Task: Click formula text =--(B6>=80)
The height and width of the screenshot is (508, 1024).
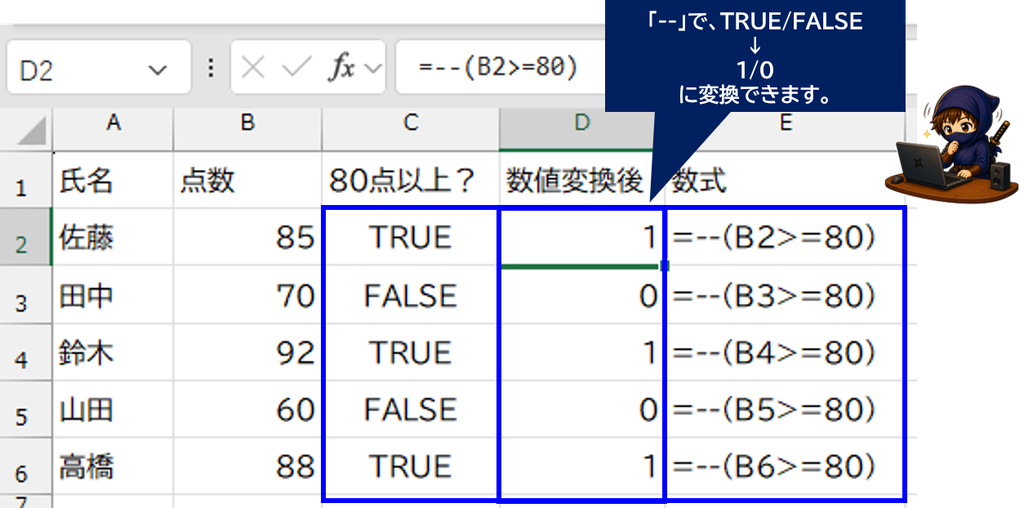Action: click(772, 466)
